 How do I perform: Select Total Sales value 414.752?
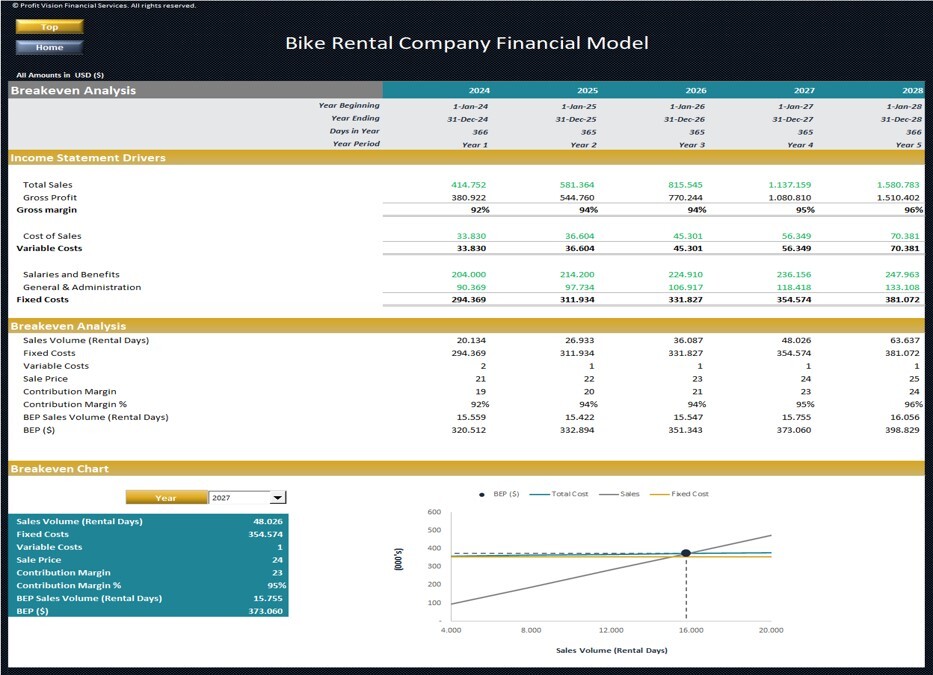468,185
